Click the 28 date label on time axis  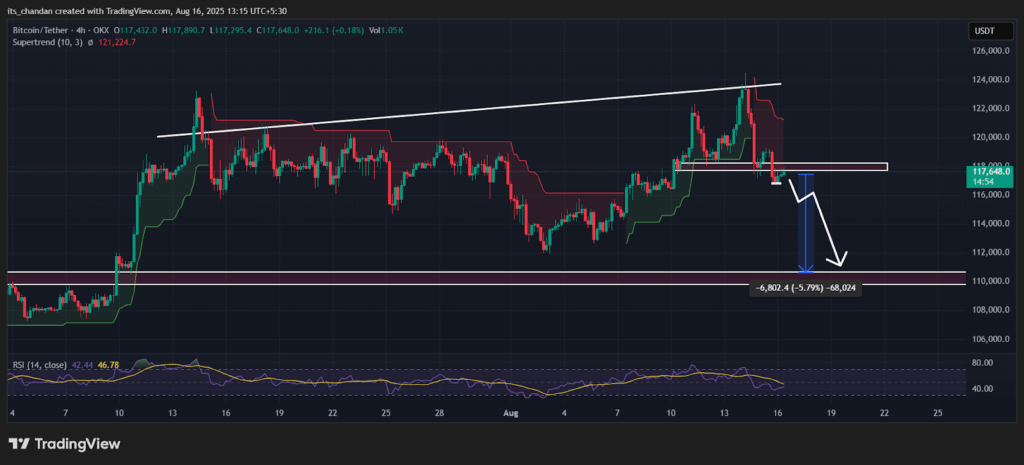(x=440, y=413)
